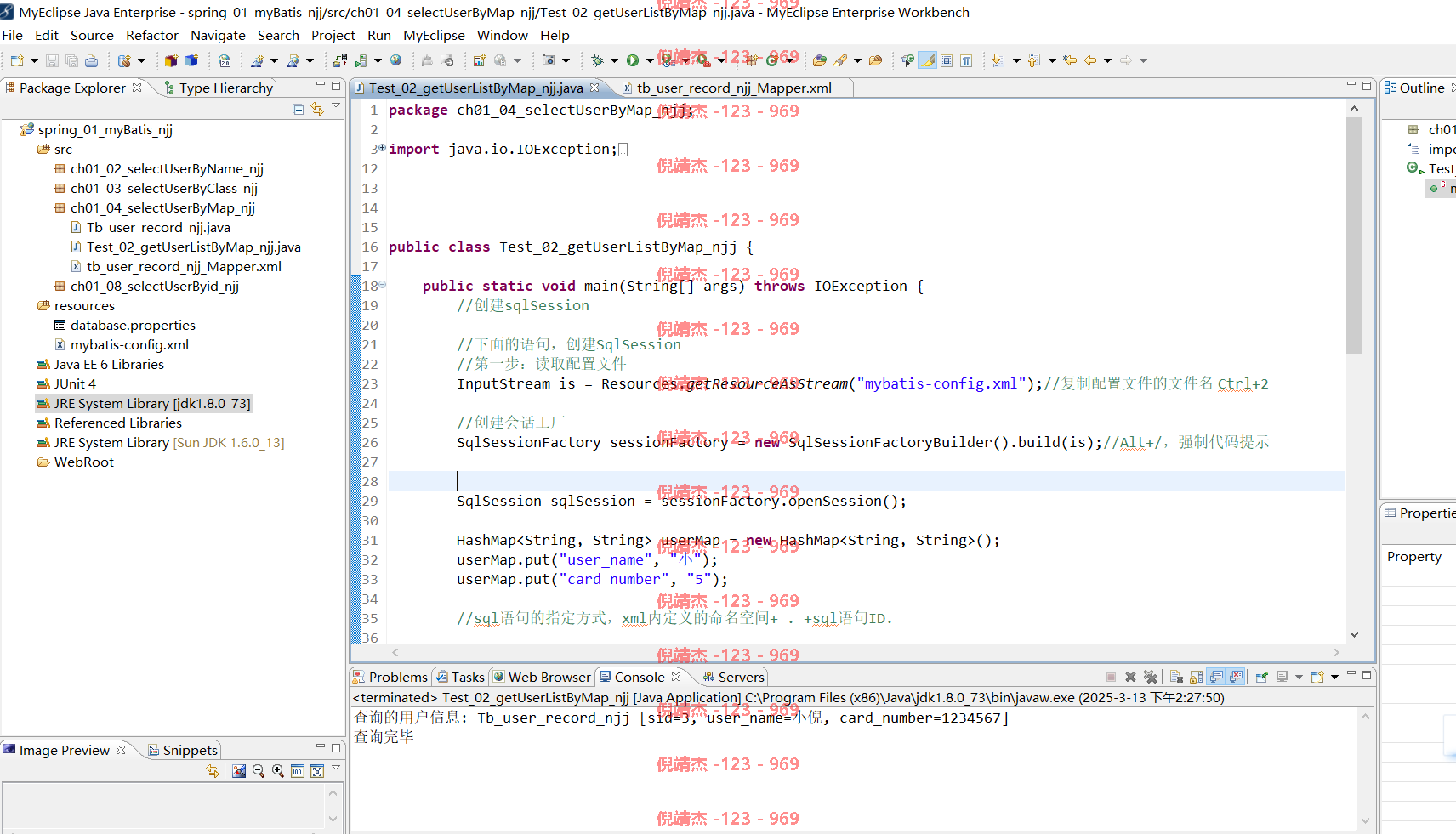Select ch01_08_selectUserByid_njj package
The width and height of the screenshot is (1456, 834).
pyautogui.click(x=154, y=286)
